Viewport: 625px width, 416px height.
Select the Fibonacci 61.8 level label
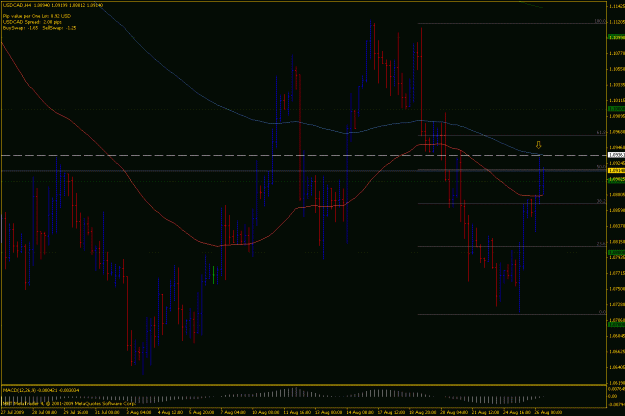click(x=601, y=132)
